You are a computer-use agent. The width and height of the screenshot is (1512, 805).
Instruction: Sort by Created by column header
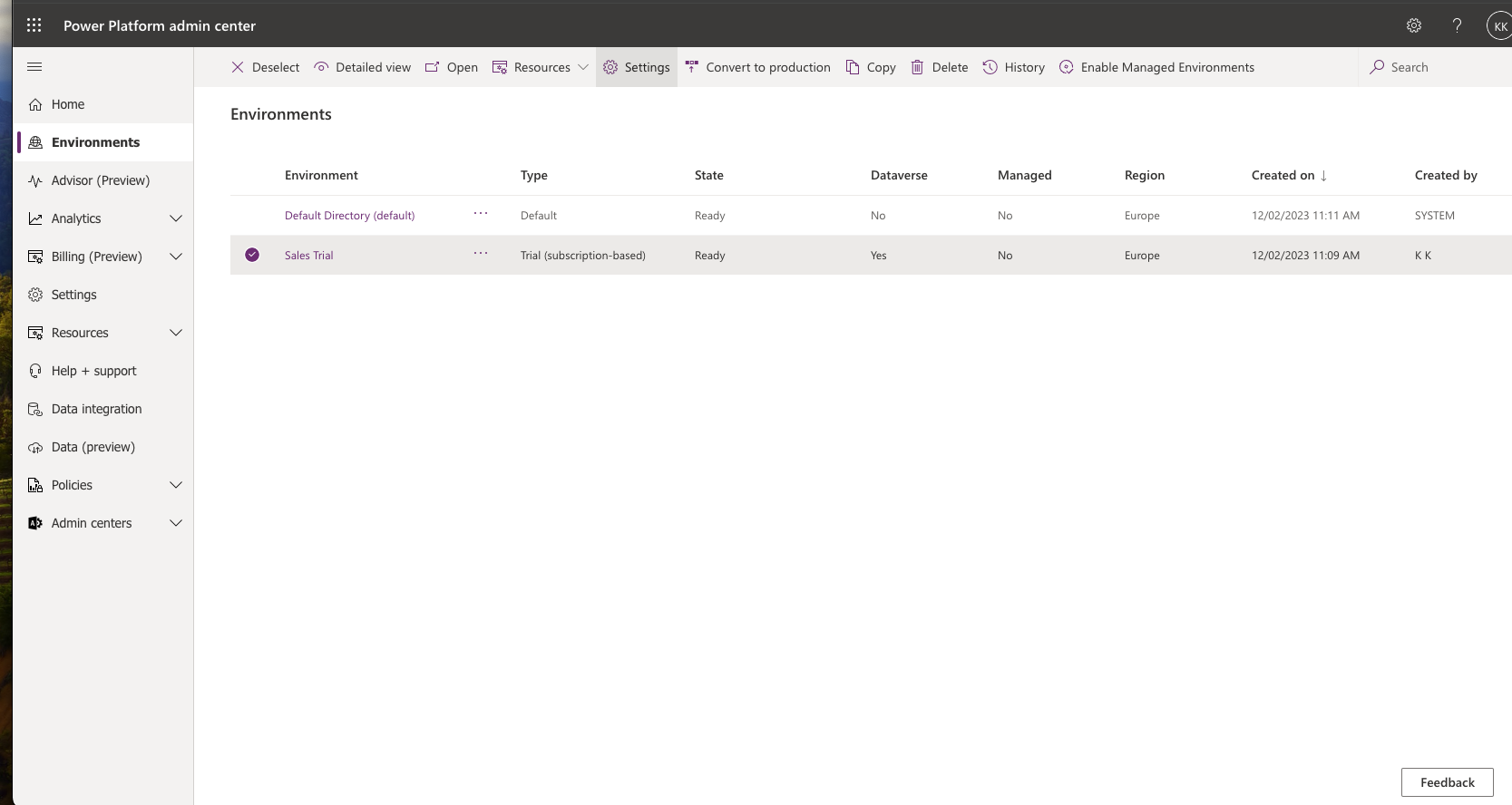tap(1446, 175)
